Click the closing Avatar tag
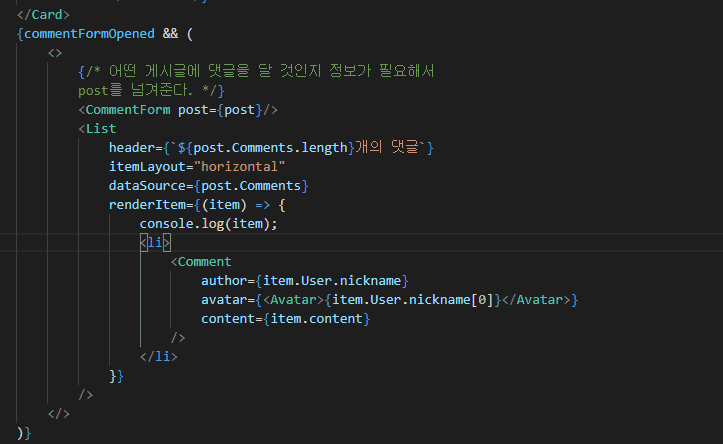The image size is (723, 444). pos(536,300)
